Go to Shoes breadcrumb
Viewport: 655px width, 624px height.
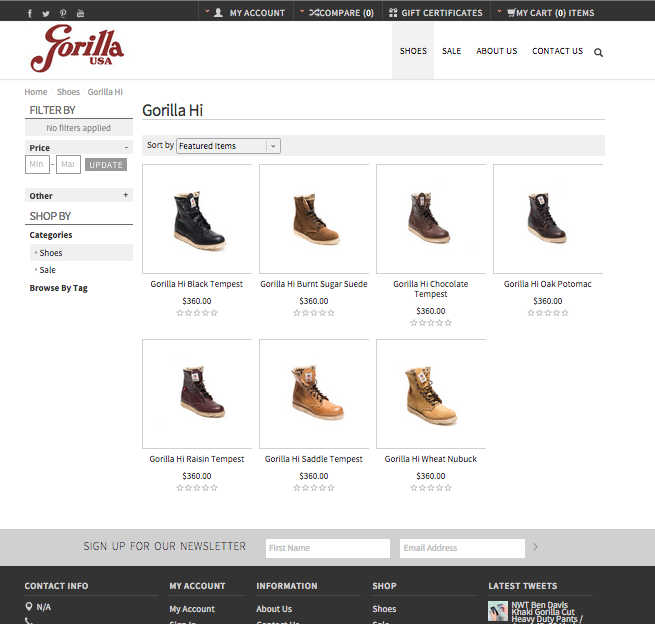[x=68, y=92]
